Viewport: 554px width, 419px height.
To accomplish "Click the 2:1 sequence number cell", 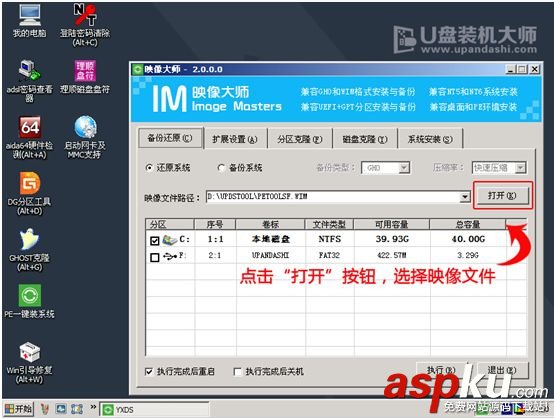I will [x=215, y=255].
